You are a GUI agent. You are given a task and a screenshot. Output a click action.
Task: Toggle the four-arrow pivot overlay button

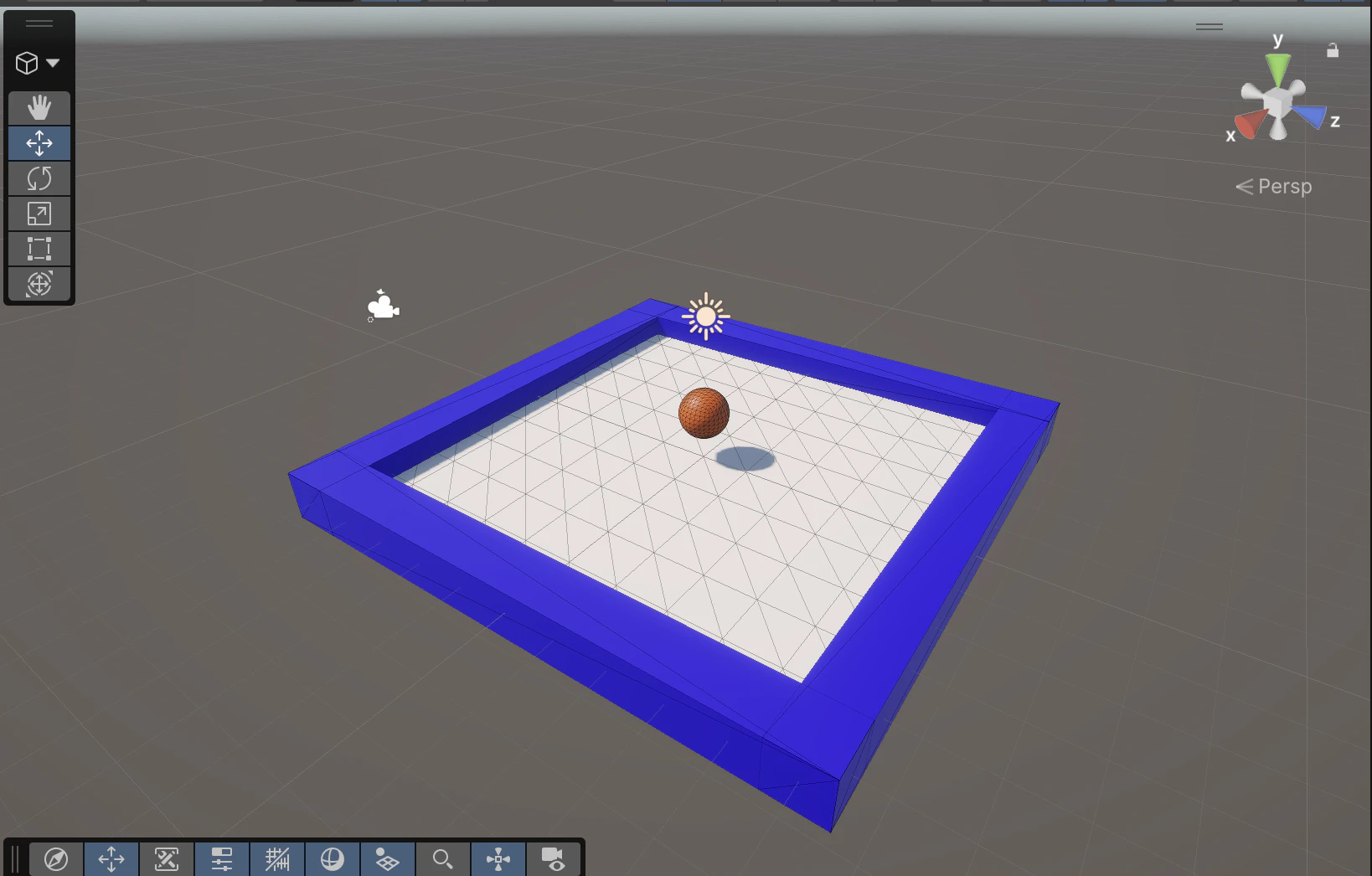[498, 859]
